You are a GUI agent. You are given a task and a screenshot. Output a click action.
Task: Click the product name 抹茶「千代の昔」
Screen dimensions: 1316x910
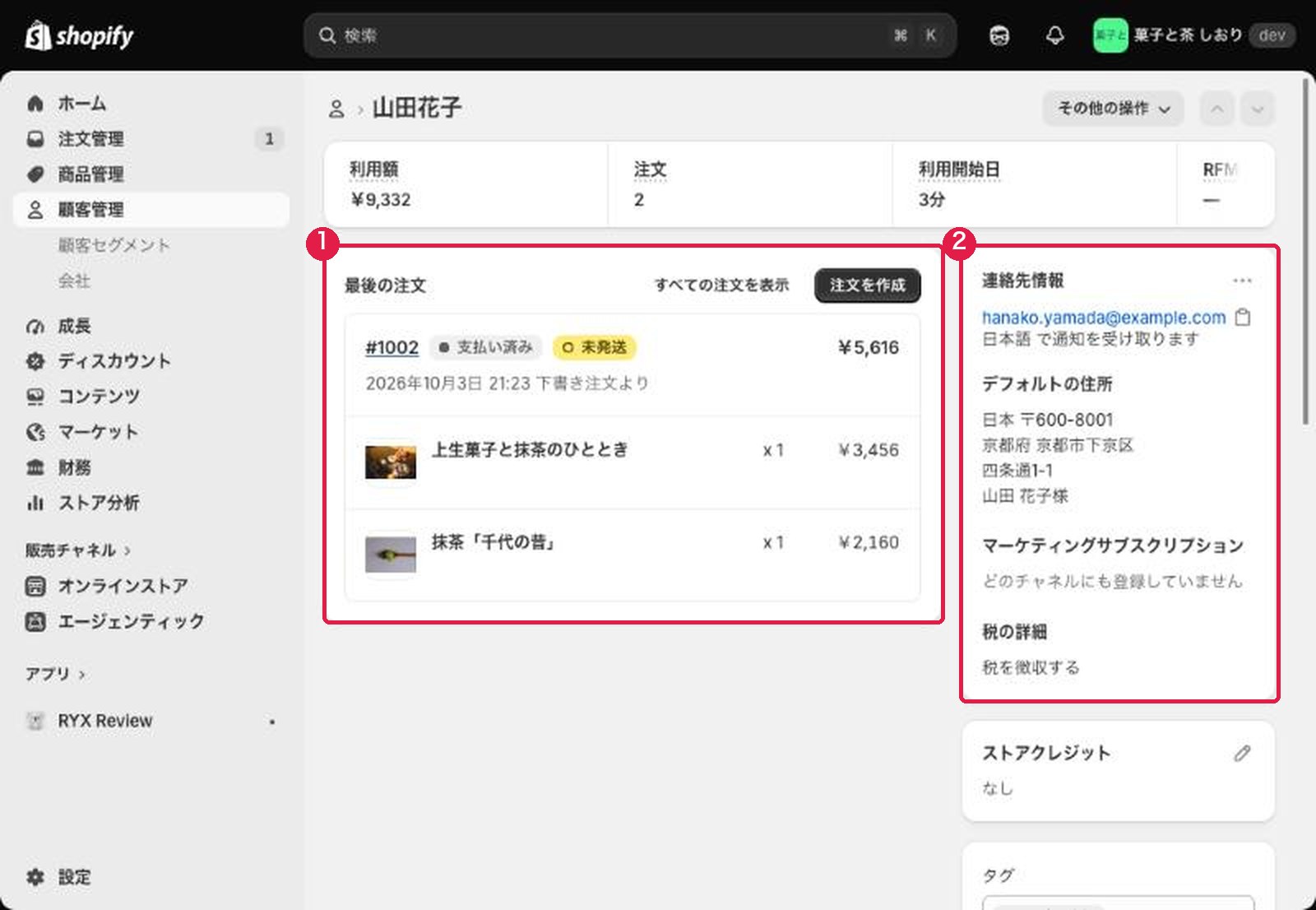point(494,542)
